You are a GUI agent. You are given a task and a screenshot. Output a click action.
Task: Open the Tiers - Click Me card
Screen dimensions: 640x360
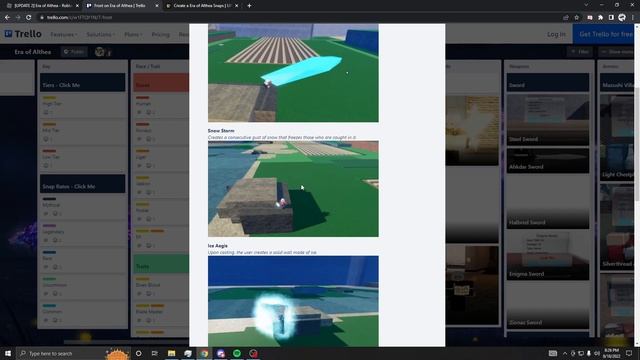click(x=82, y=82)
